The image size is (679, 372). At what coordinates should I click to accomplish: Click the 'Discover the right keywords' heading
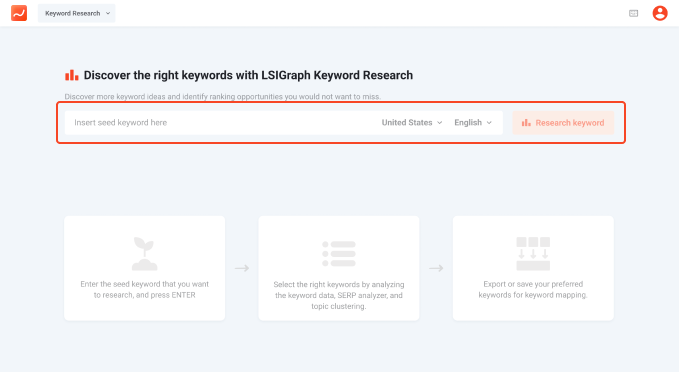click(x=248, y=75)
